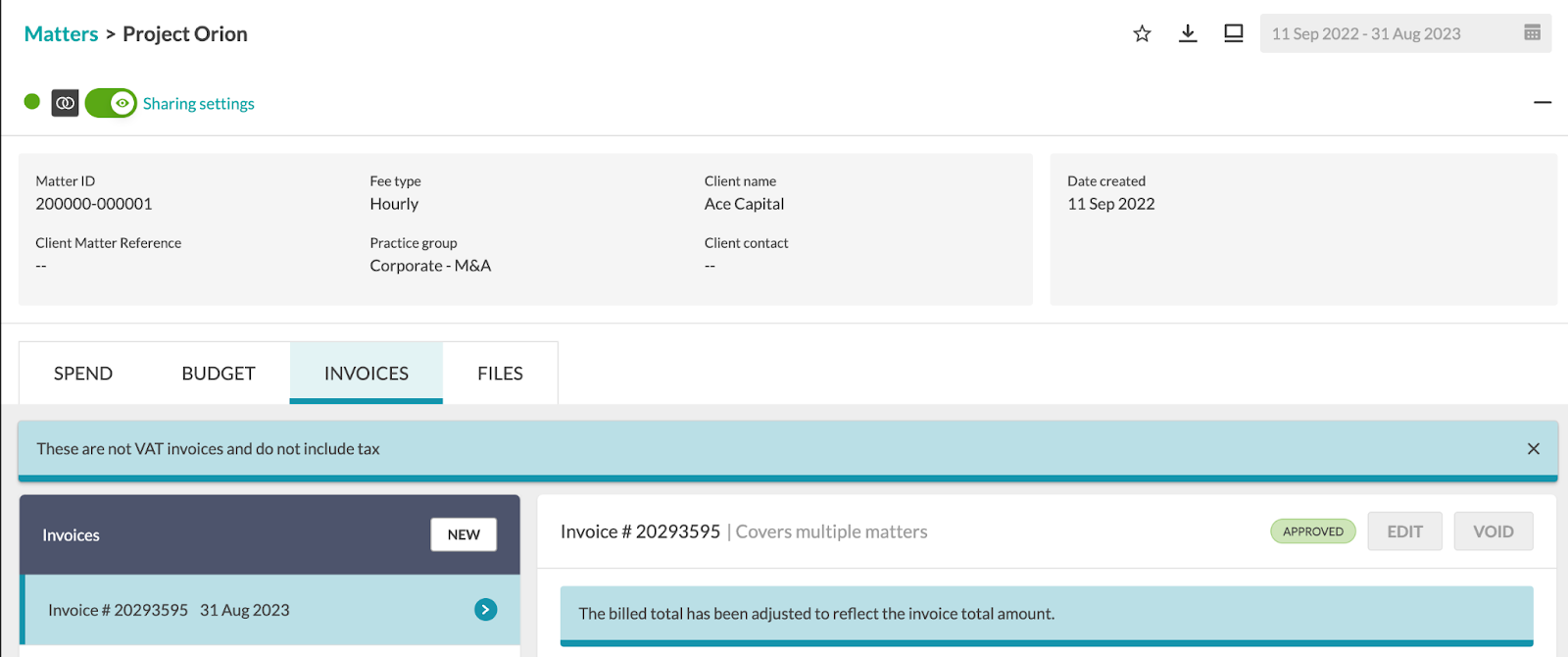Screen dimensions: 1568x657
Task: Click the Corporate - M&A practice group
Action: pos(430,266)
